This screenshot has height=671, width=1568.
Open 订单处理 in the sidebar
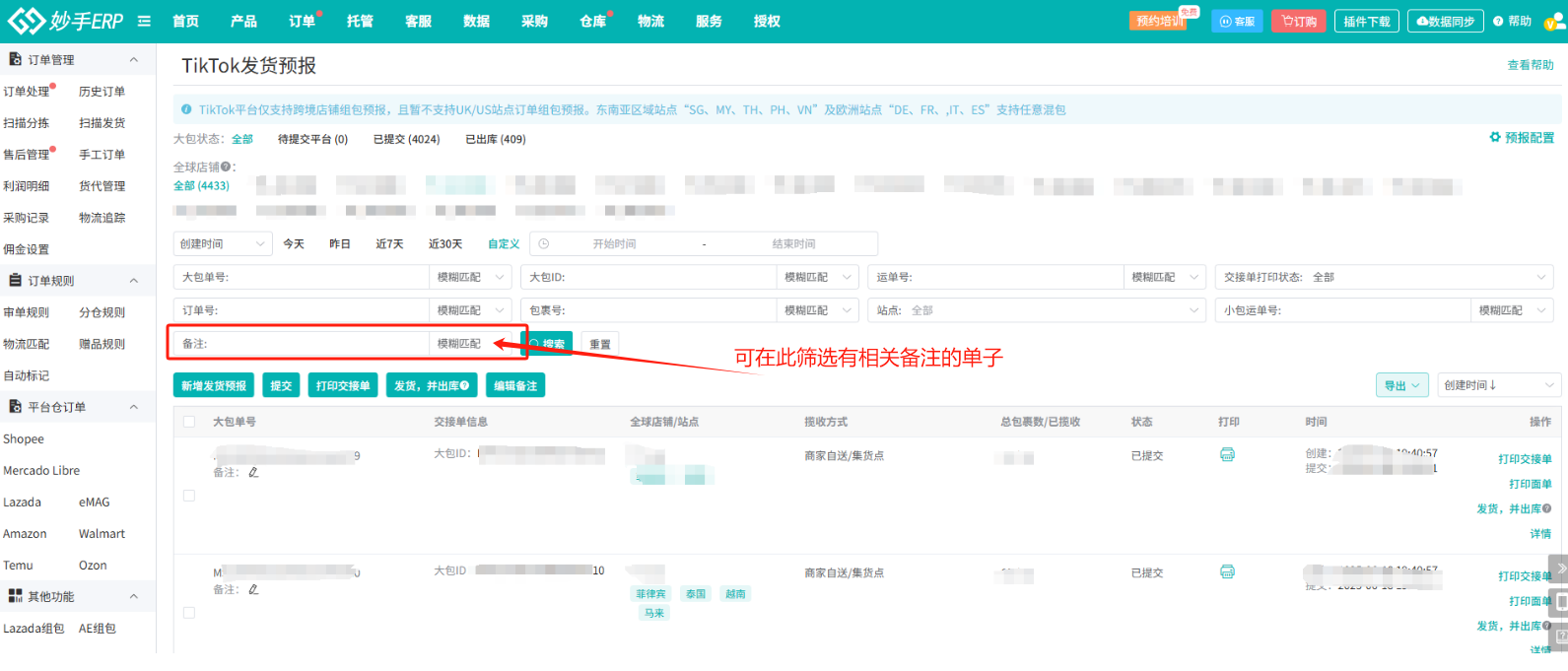click(x=27, y=91)
